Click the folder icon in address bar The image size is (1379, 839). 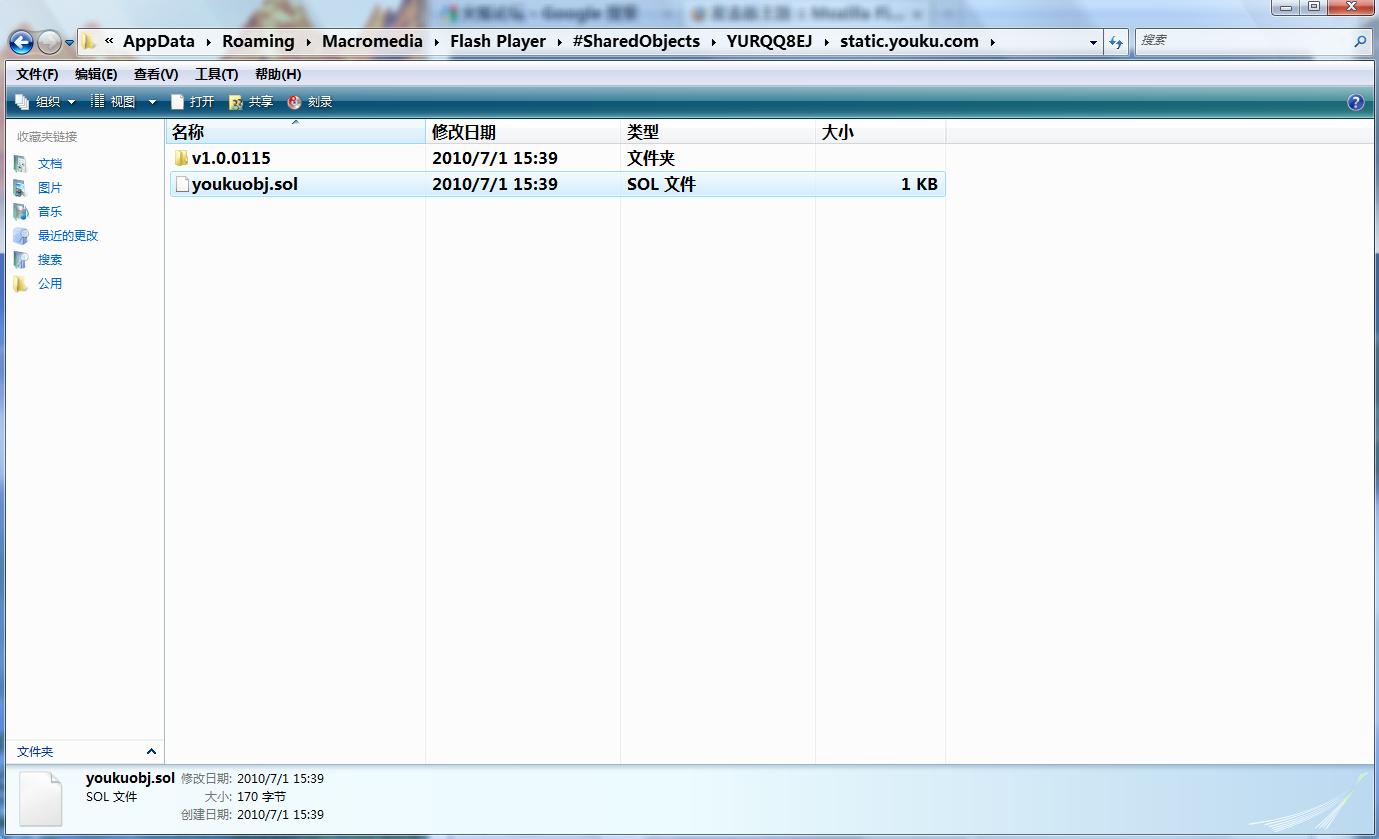point(89,41)
